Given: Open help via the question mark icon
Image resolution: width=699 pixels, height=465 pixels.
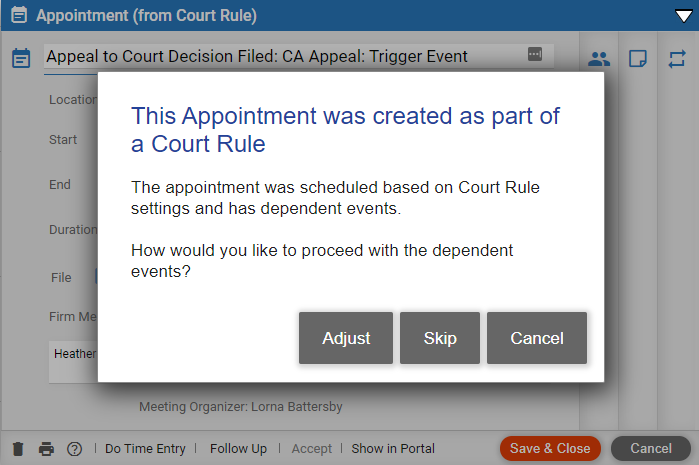Looking at the screenshot, I should tap(74, 449).
